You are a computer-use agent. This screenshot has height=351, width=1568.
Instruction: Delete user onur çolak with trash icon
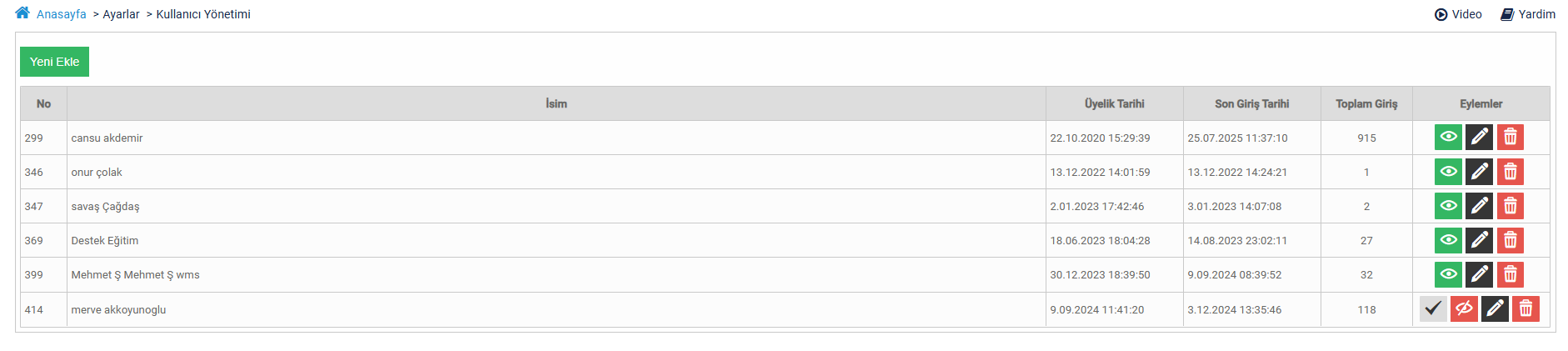pos(1510,172)
